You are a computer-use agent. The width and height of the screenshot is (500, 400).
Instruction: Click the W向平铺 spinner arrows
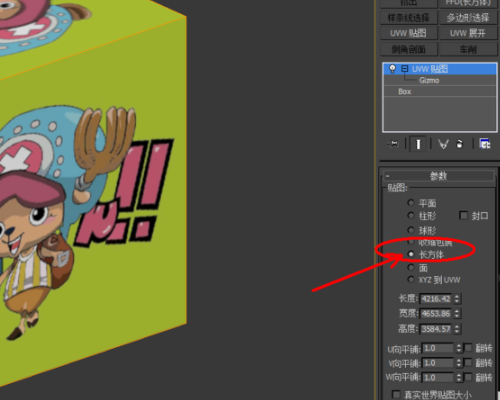(459, 378)
